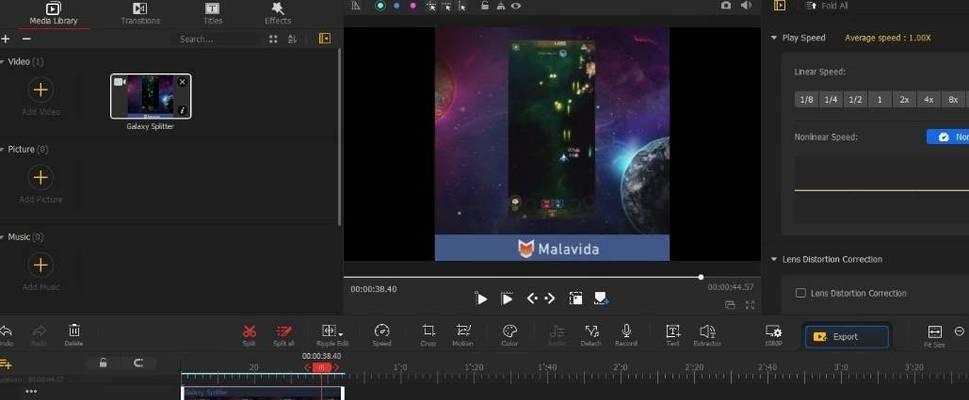The width and height of the screenshot is (969, 400).
Task: Toggle the preview lock icon
Action: coord(485,6)
